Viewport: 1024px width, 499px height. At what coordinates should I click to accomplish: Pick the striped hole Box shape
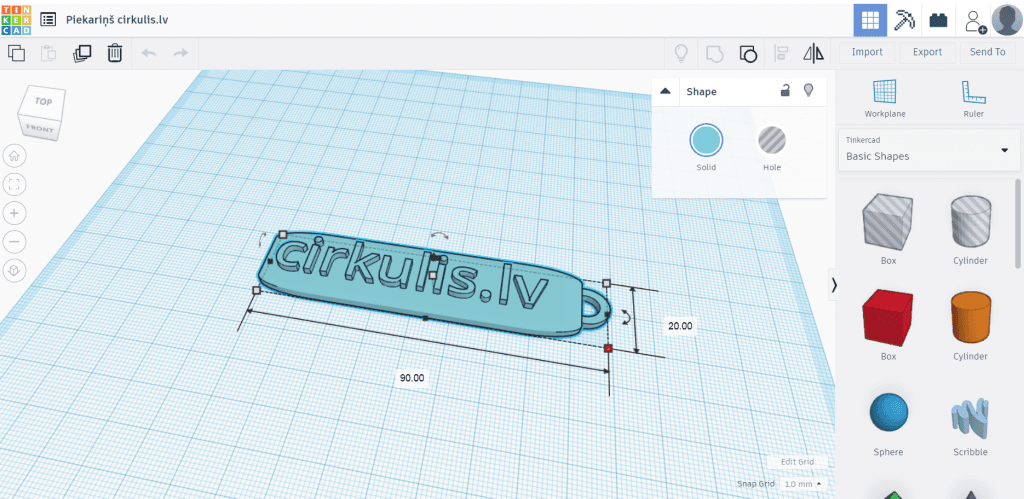[x=888, y=222]
